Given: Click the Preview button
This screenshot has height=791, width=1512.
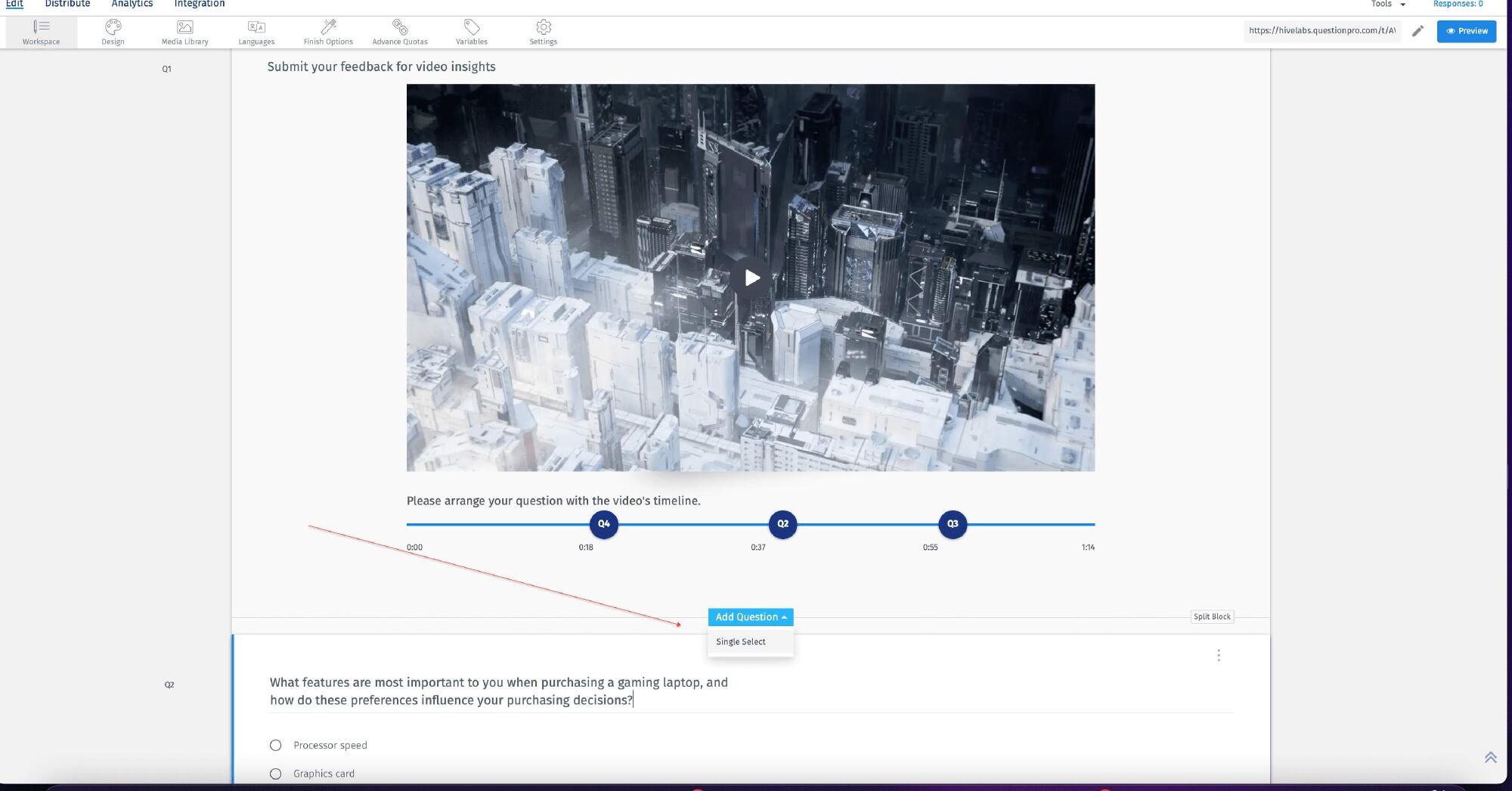Looking at the screenshot, I should [1466, 31].
